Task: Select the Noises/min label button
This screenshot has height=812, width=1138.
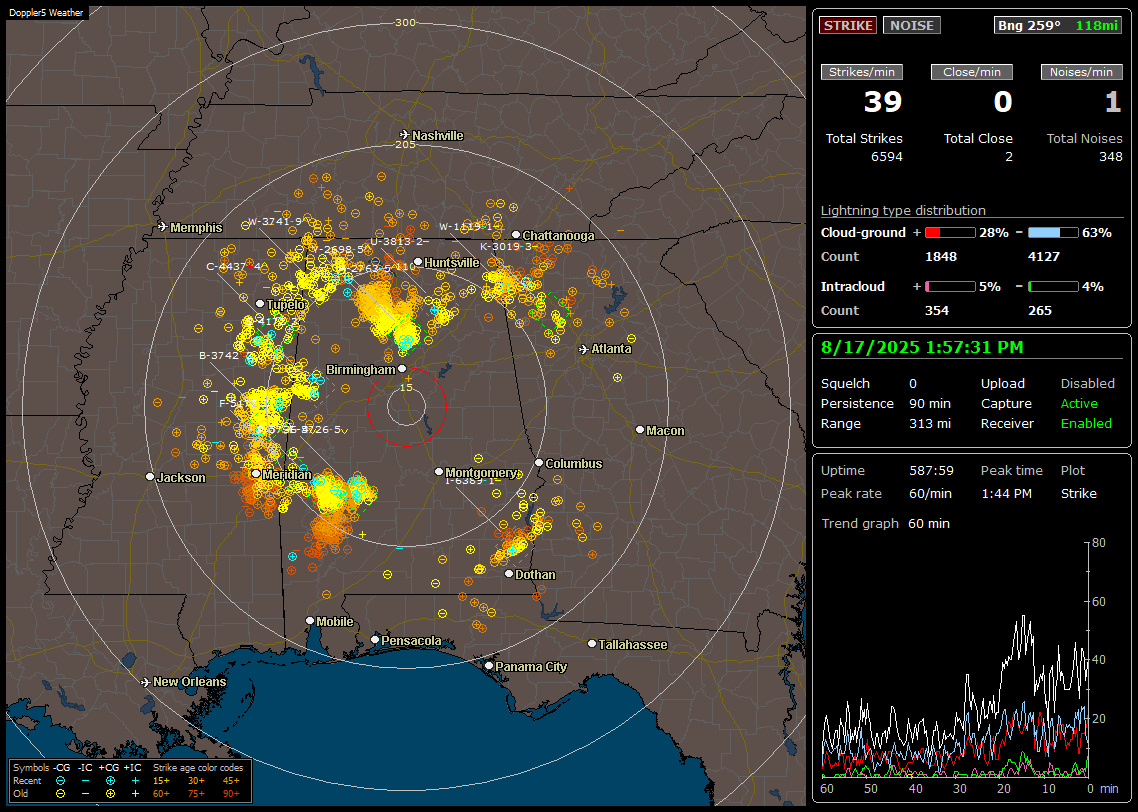Action: (x=1081, y=72)
